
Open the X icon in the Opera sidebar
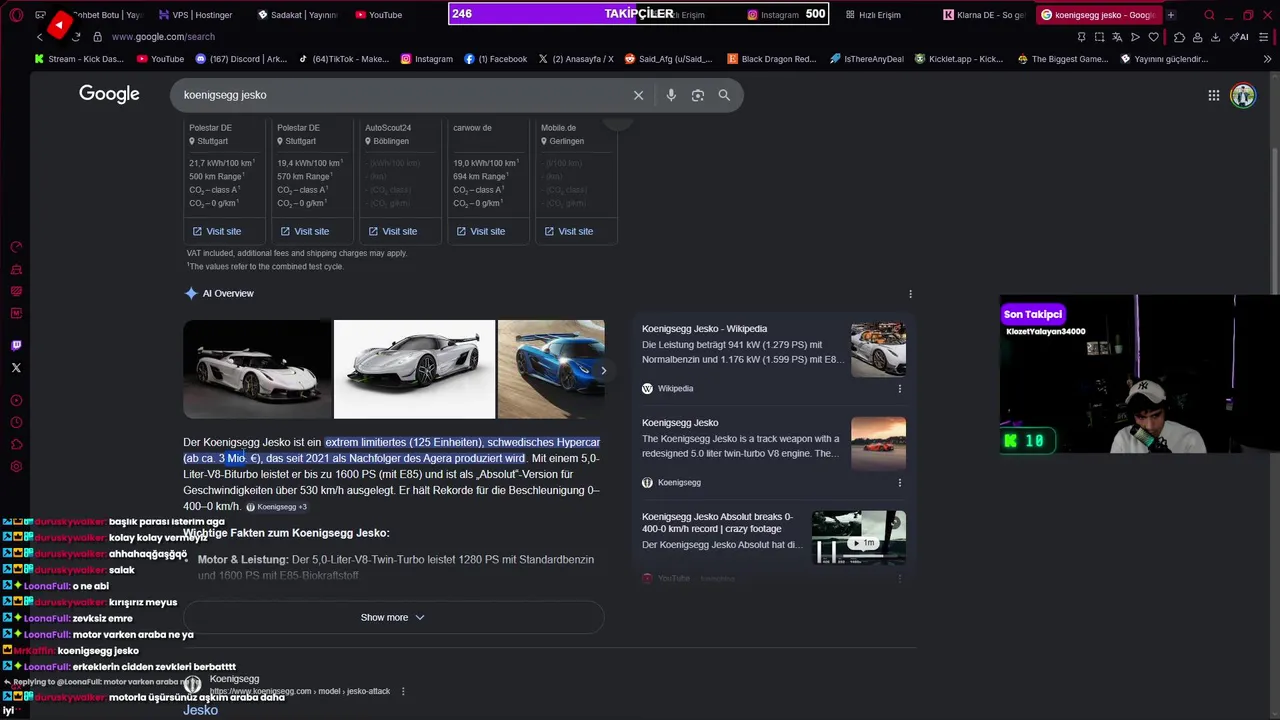(x=16, y=368)
